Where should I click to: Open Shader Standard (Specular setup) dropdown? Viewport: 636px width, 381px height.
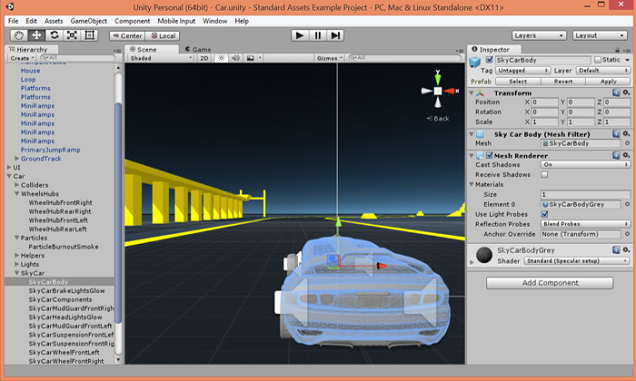pos(576,261)
